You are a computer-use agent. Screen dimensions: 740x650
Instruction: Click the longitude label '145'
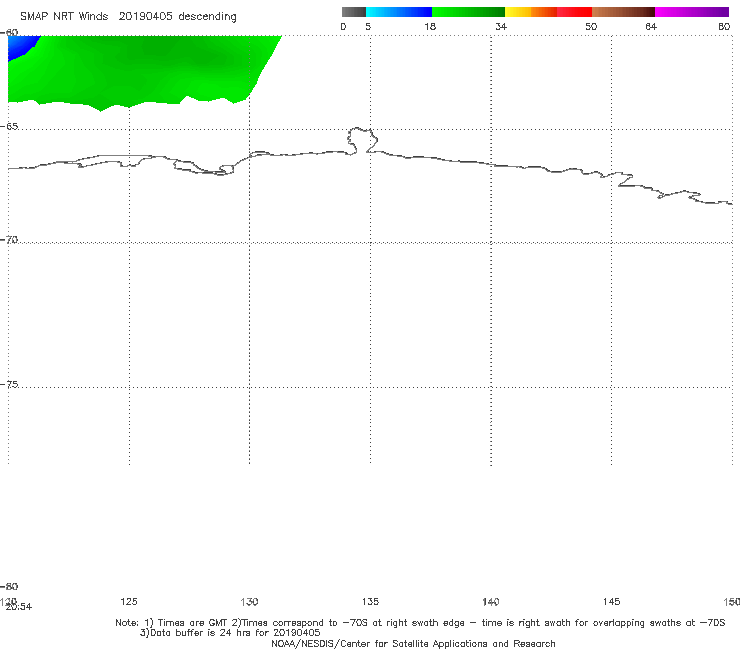[611, 601]
